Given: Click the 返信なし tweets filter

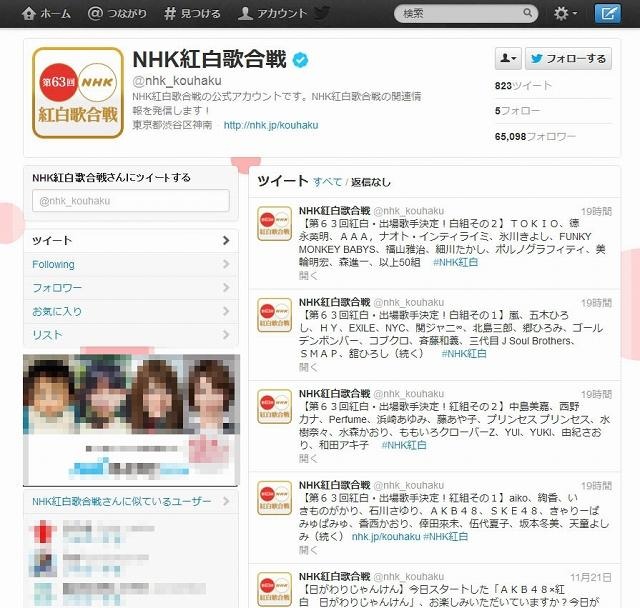Looking at the screenshot, I should pyautogui.click(x=371, y=182).
